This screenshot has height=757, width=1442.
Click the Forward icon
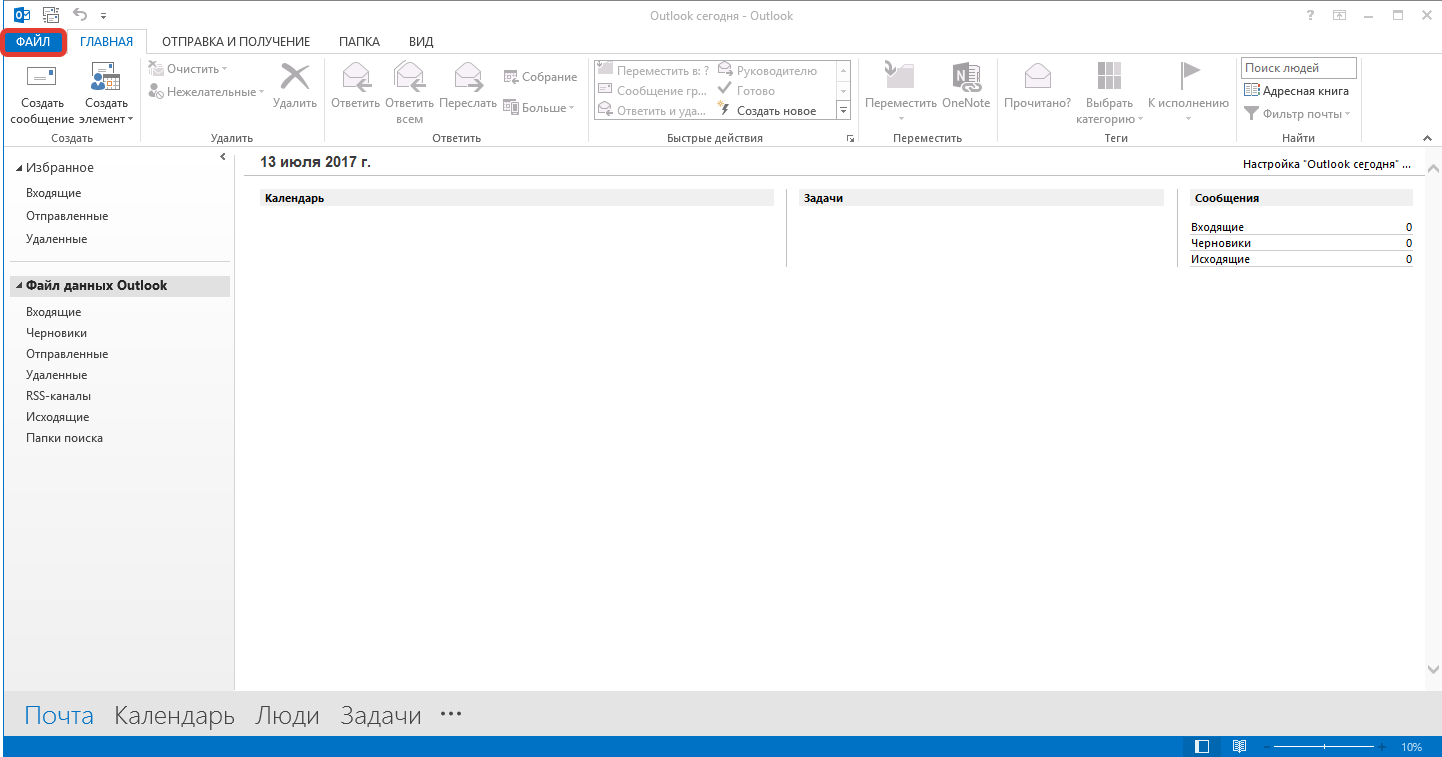click(x=468, y=77)
